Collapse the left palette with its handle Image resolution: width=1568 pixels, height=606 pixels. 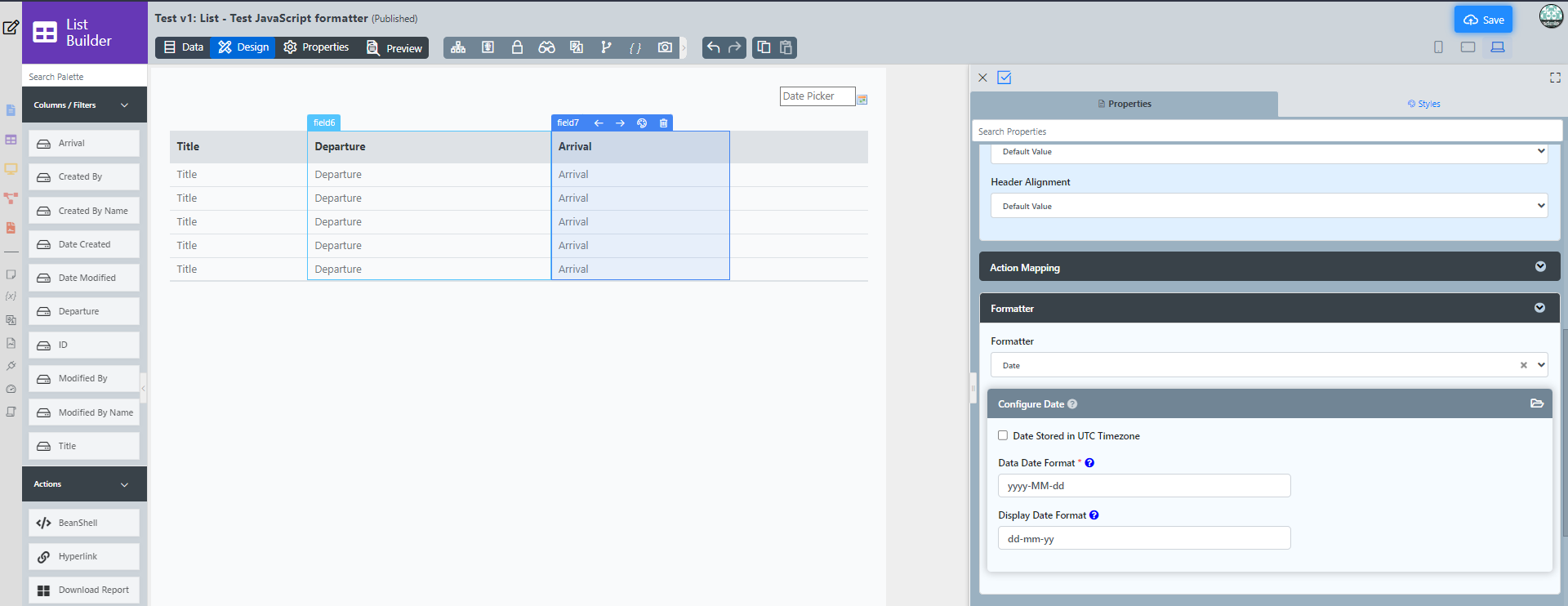[143, 389]
